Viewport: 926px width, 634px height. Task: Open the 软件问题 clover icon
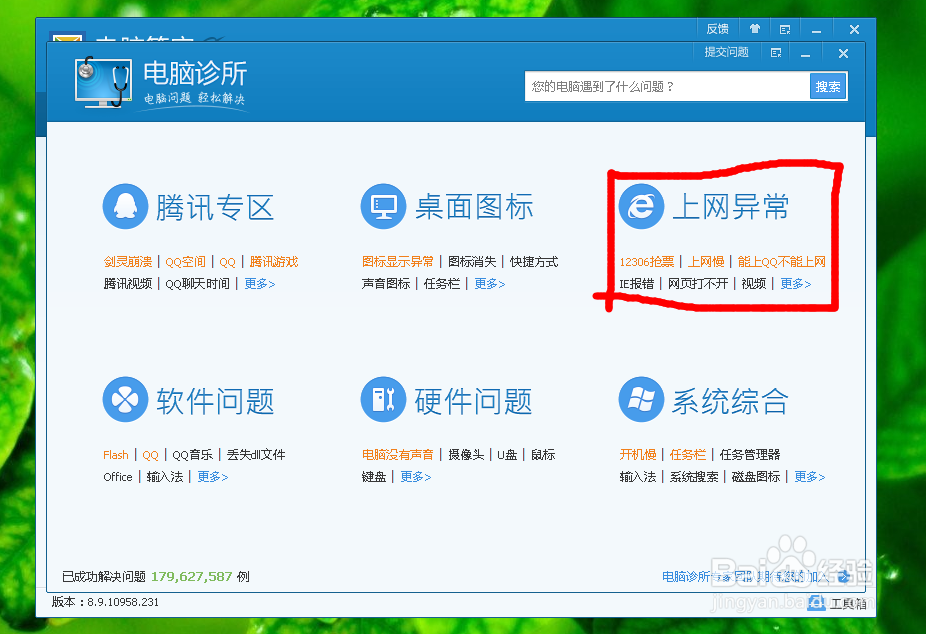click(125, 400)
